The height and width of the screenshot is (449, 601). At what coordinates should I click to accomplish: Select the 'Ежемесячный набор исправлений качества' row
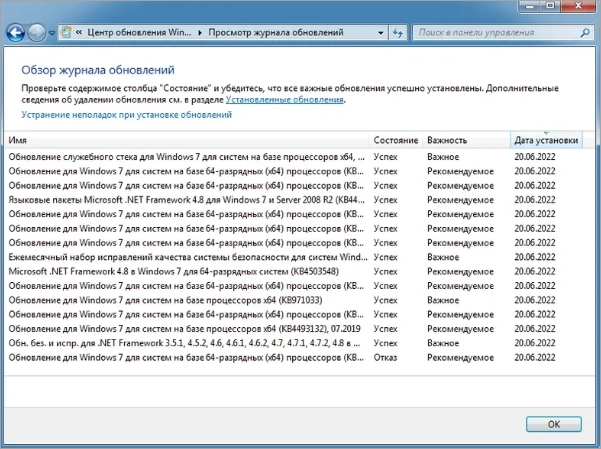pyautogui.click(x=295, y=257)
